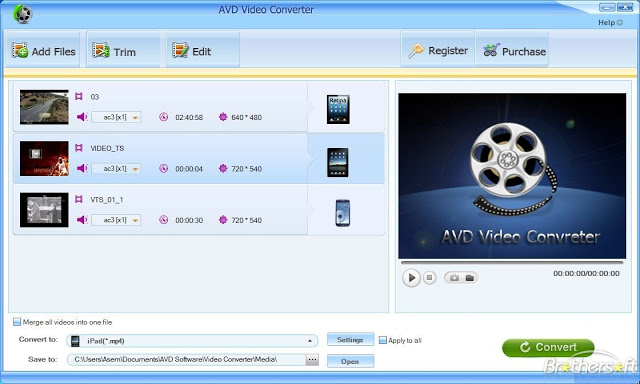Click the clock icon next to 02:40:58
This screenshot has height=384, width=640.
coord(164,117)
